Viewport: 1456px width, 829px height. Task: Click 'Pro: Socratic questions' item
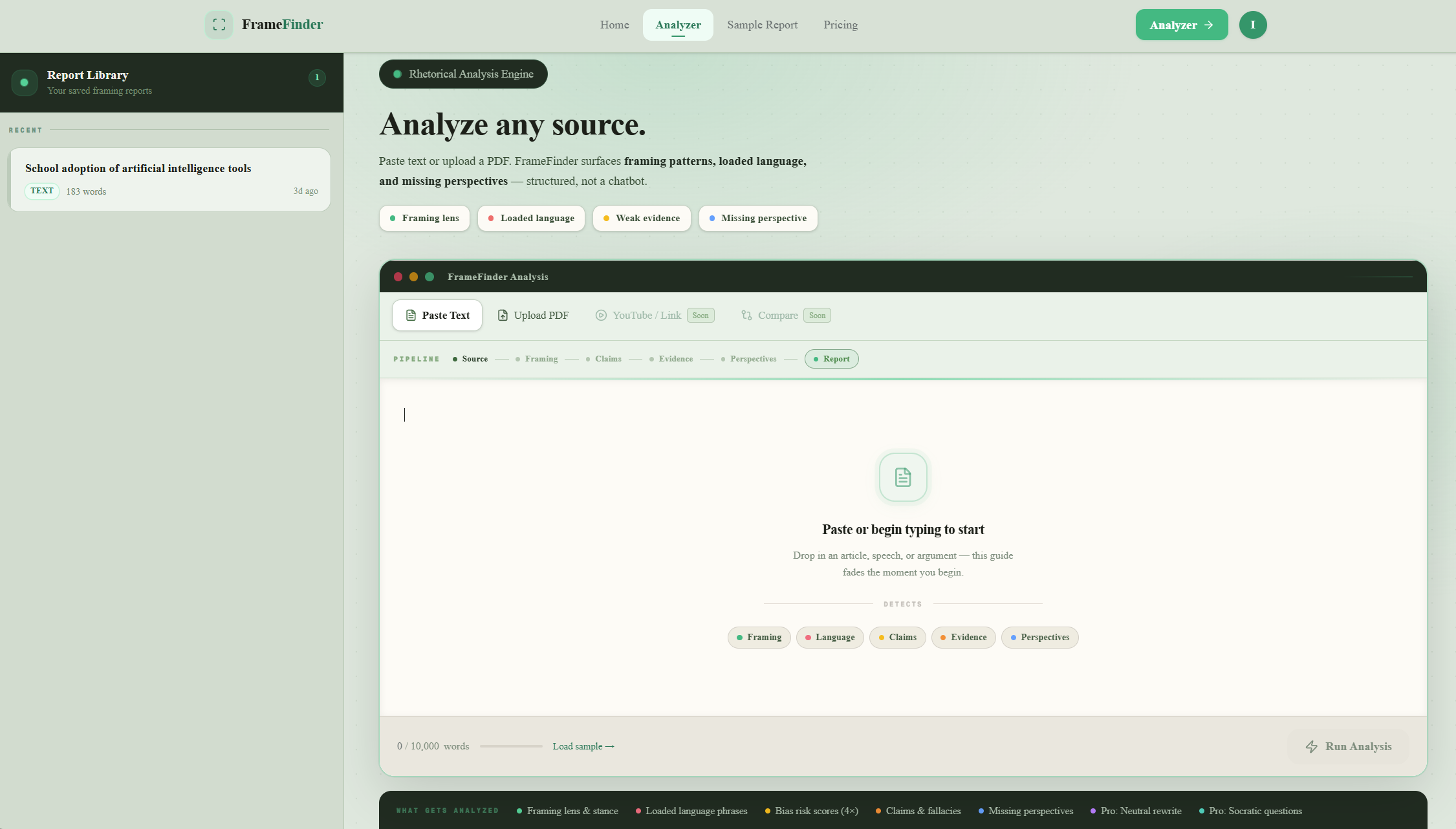(1250, 811)
